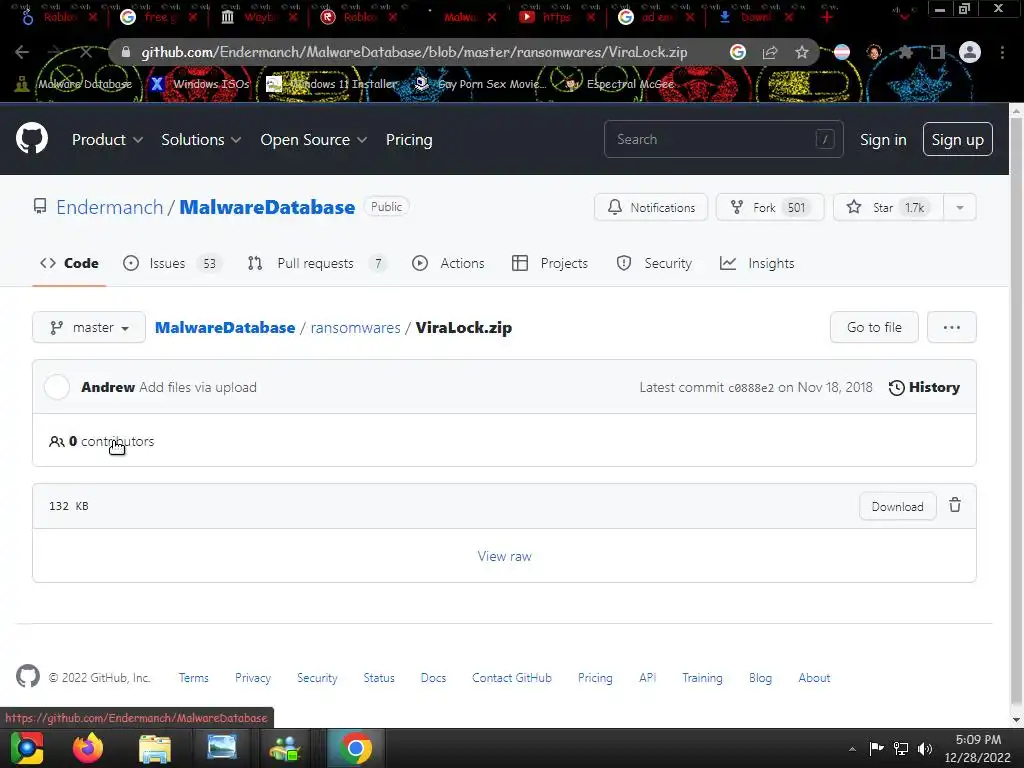This screenshot has height=768, width=1024.
Task: Switch to the Projects tab
Action: coord(550,263)
